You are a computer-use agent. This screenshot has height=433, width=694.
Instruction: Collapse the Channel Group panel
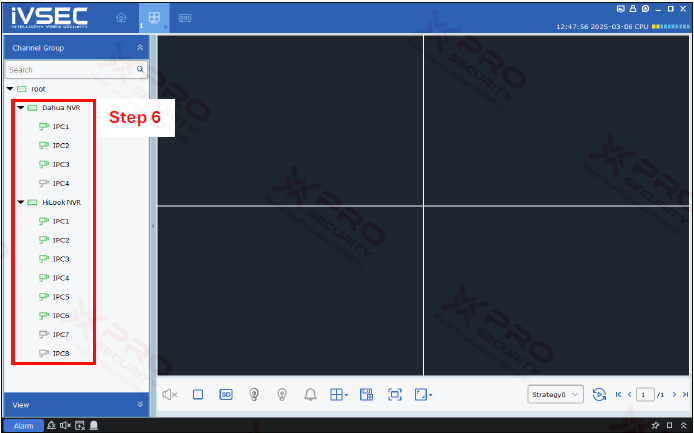[x=140, y=47]
